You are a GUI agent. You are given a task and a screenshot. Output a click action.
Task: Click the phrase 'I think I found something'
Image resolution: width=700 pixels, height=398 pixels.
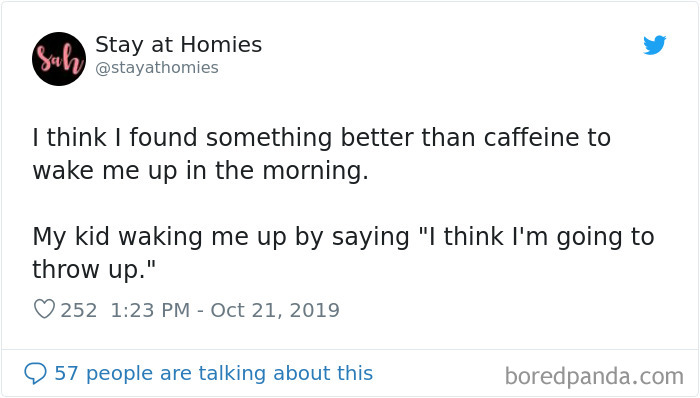182,137
